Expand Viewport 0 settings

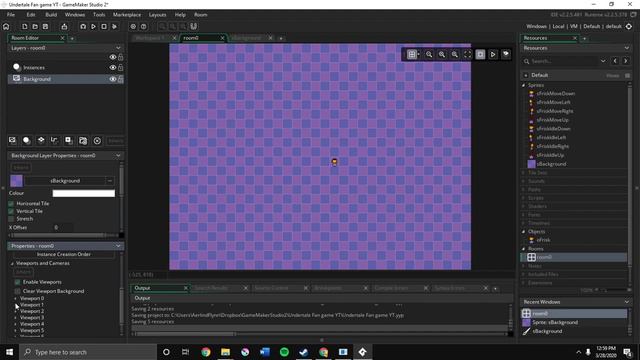pyautogui.click(x=16, y=298)
